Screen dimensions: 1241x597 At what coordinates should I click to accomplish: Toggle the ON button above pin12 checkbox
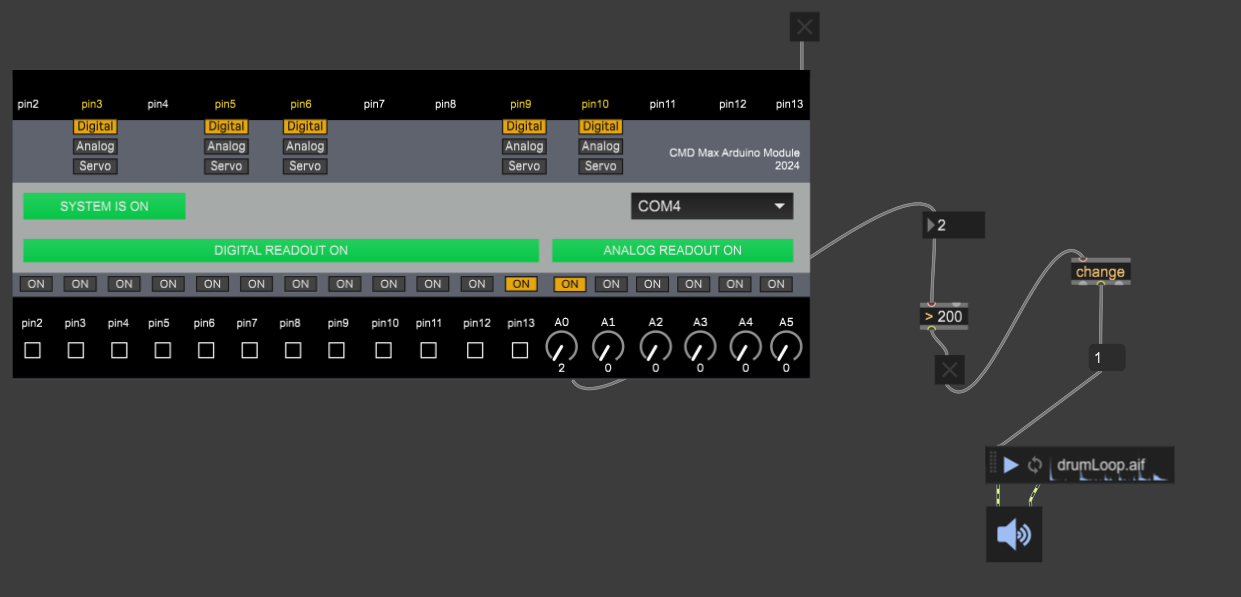pyautogui.click(x=477, y=284)
